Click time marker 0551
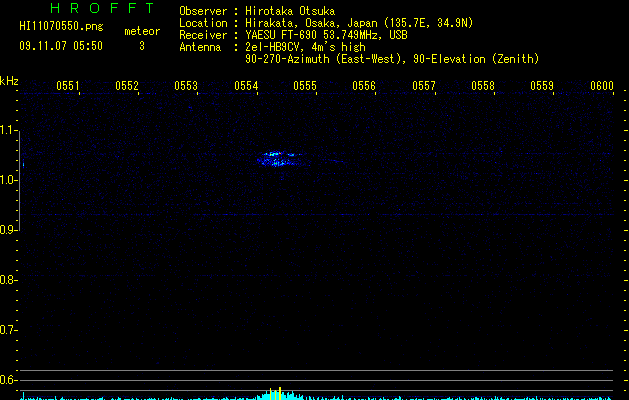Image resolution: width=629 pixels, height=400 pixels. (x=68, y=86)
